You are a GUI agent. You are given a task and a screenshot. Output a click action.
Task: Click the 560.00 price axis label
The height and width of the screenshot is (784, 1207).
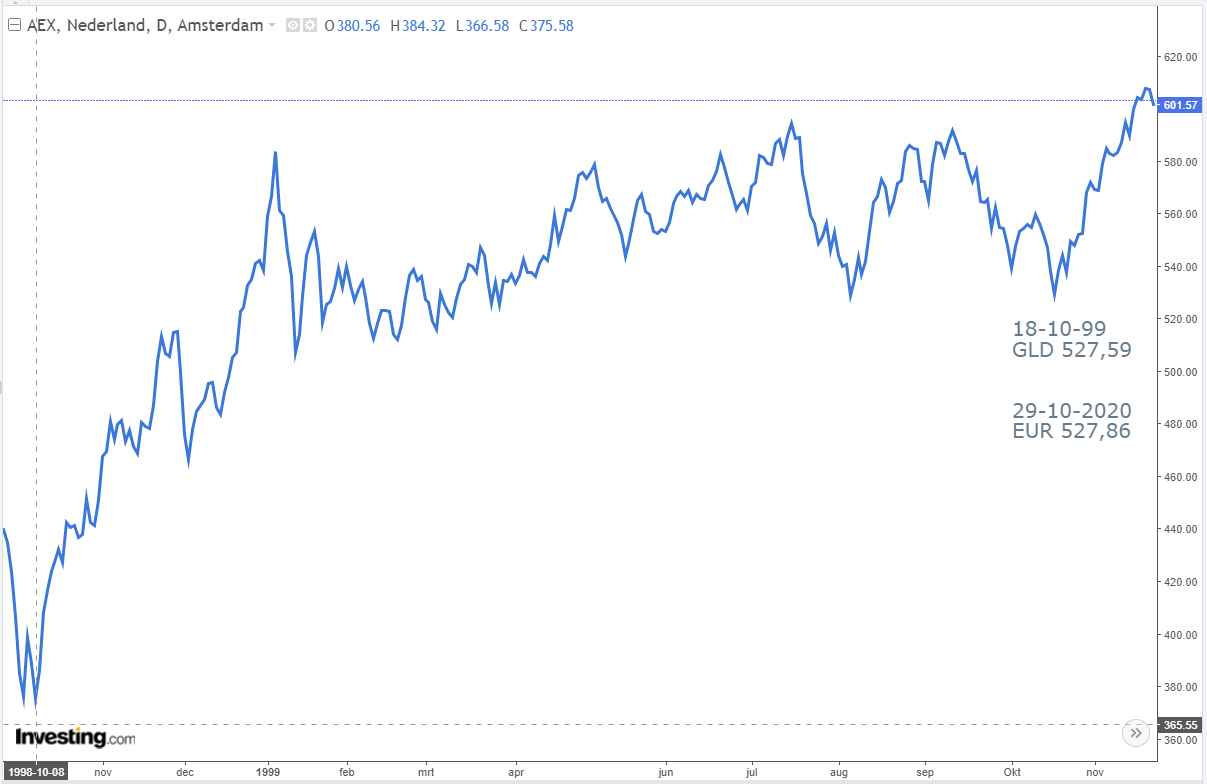tap(1181, 214)
